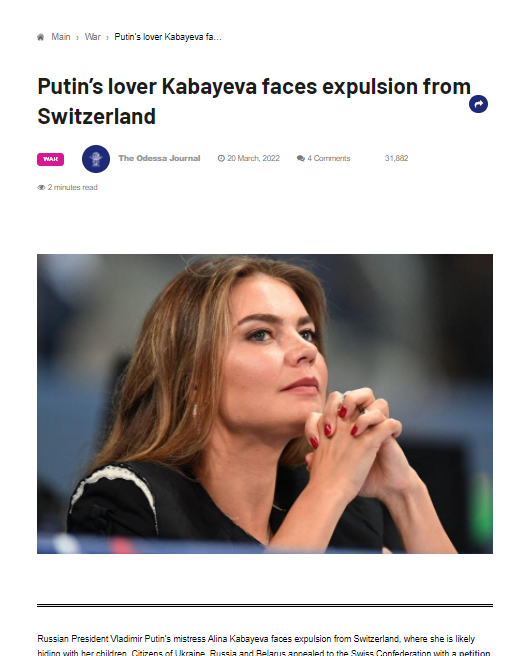The height and width of the screenshot is (656, 532).
Task: Click the 31,882 view counter
Action: [x=396, y=158]
